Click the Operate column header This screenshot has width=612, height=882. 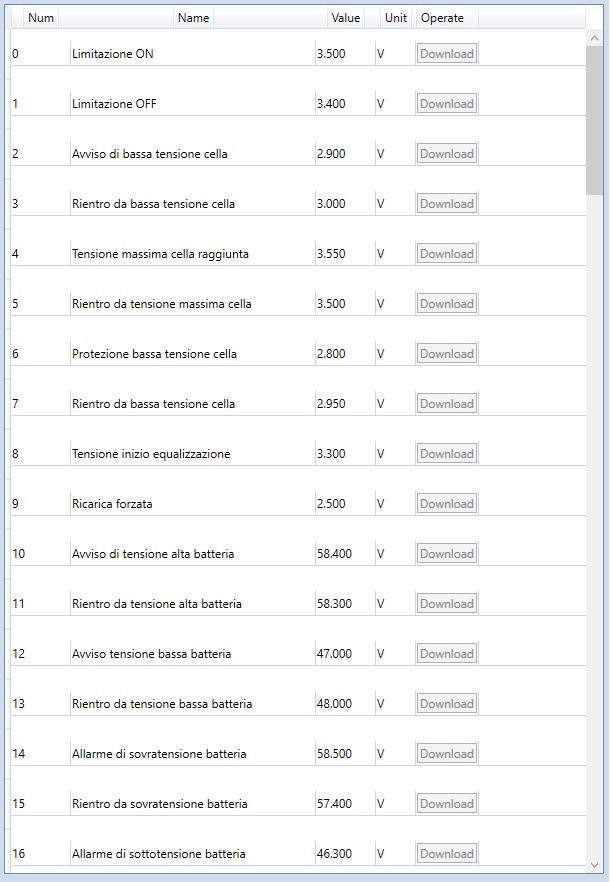pyautogui.click(x=442, y=18)
